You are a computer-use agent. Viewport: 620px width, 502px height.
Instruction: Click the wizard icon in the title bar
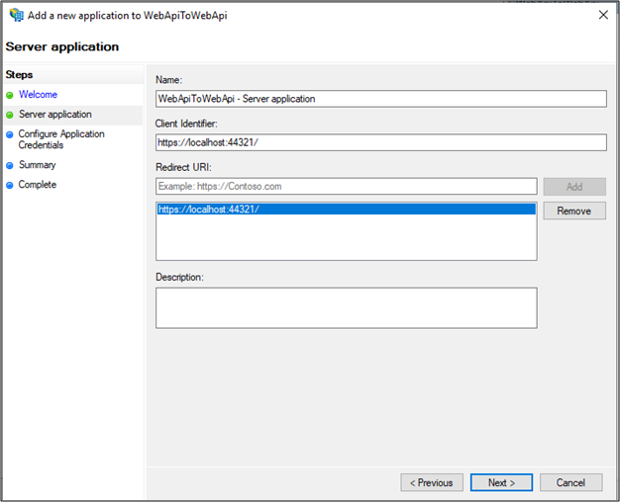[16, 15]
